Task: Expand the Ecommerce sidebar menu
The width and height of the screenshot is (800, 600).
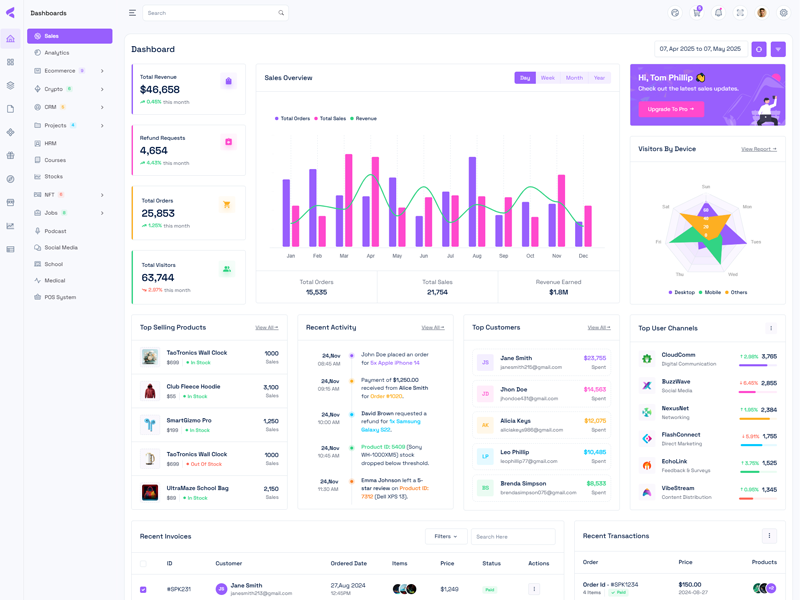Action: [x=69, y=71]
